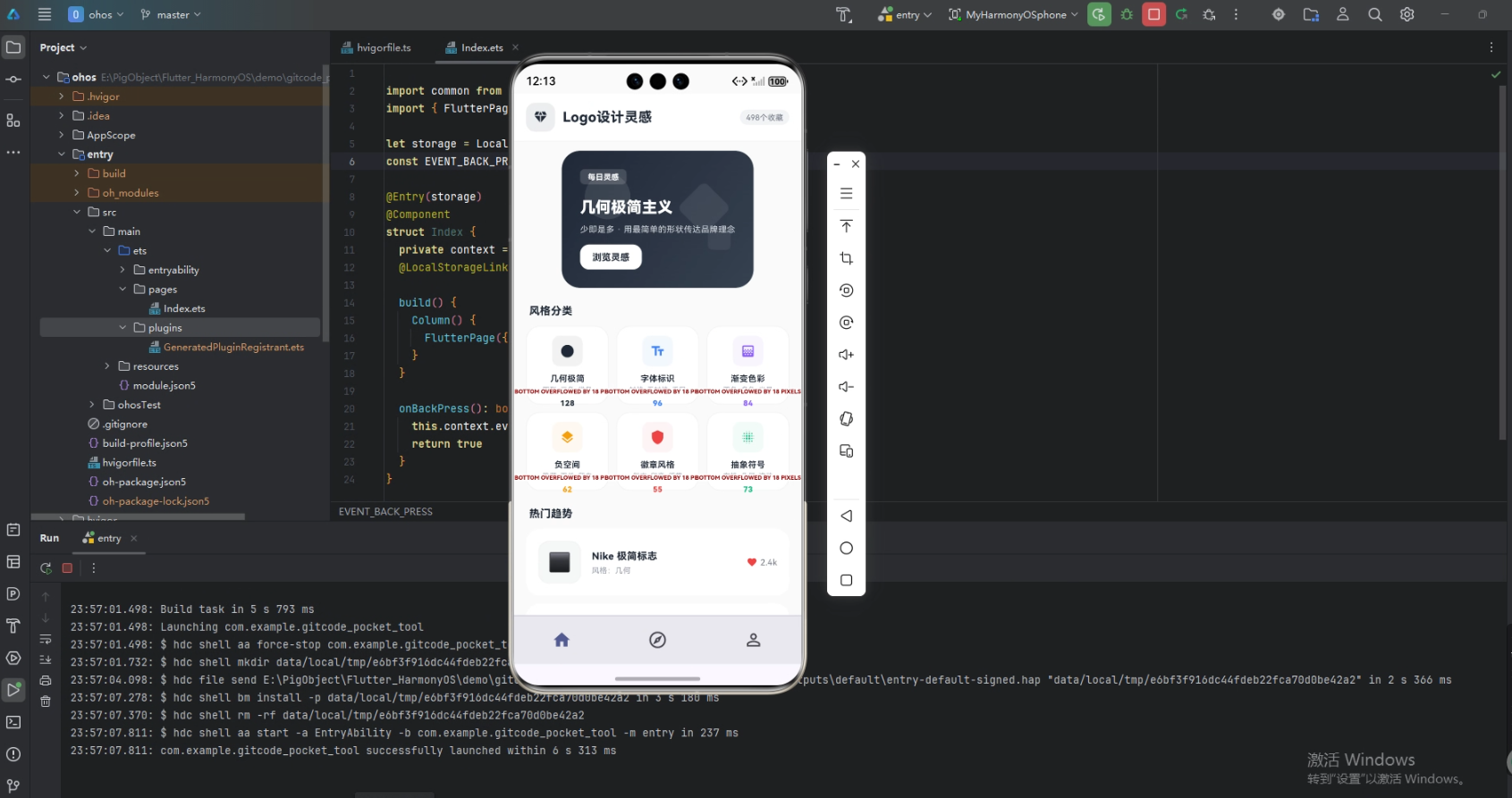1512x798 pixels.
Task: Select the Index.ets file in the tree
Action: pyautogui.click(x=177, y=308)
